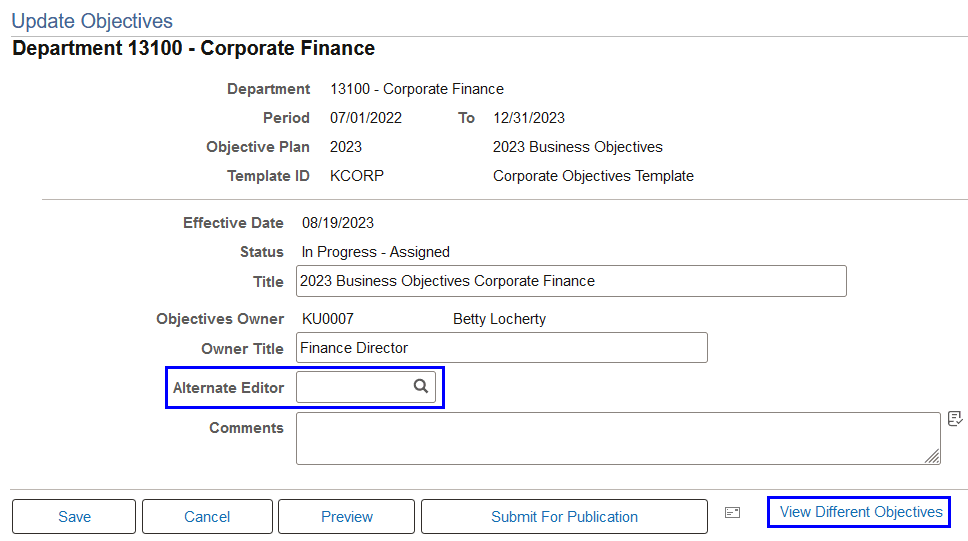Screen dimensions: 968x541
Task: Click the owner ID KU0007
Action: pos(328,319)
